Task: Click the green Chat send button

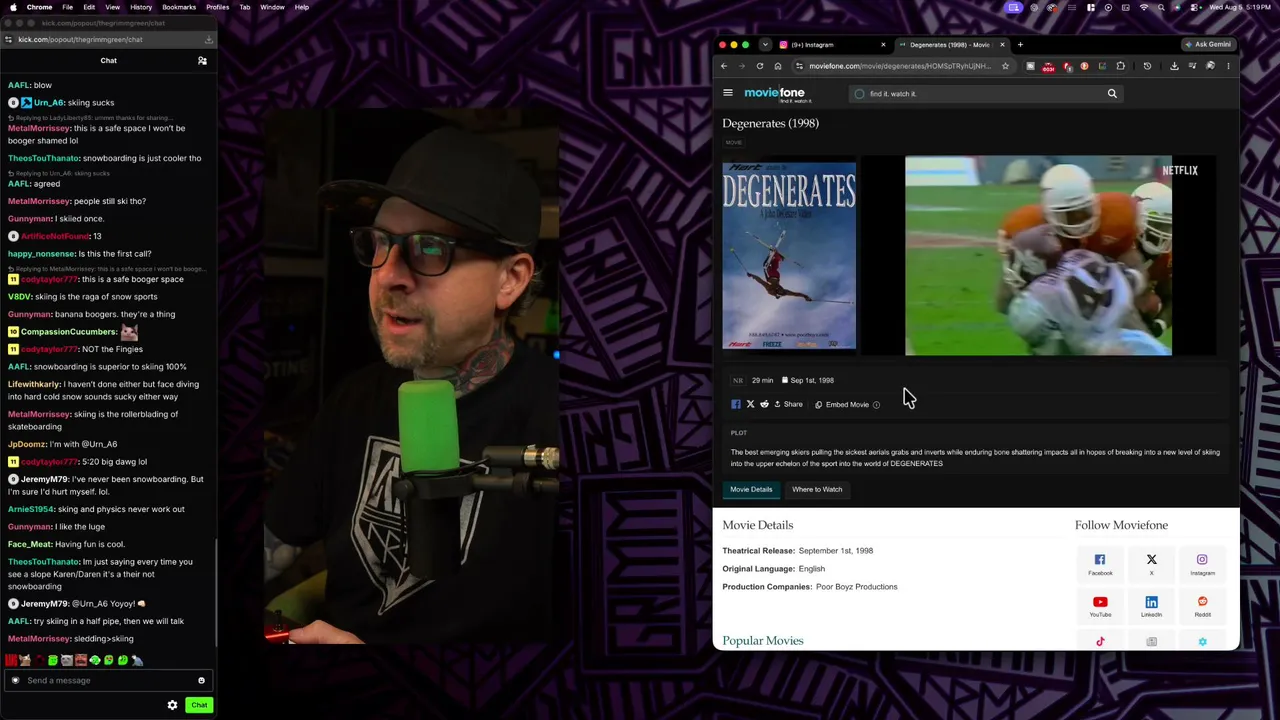Action: point(199,705)
